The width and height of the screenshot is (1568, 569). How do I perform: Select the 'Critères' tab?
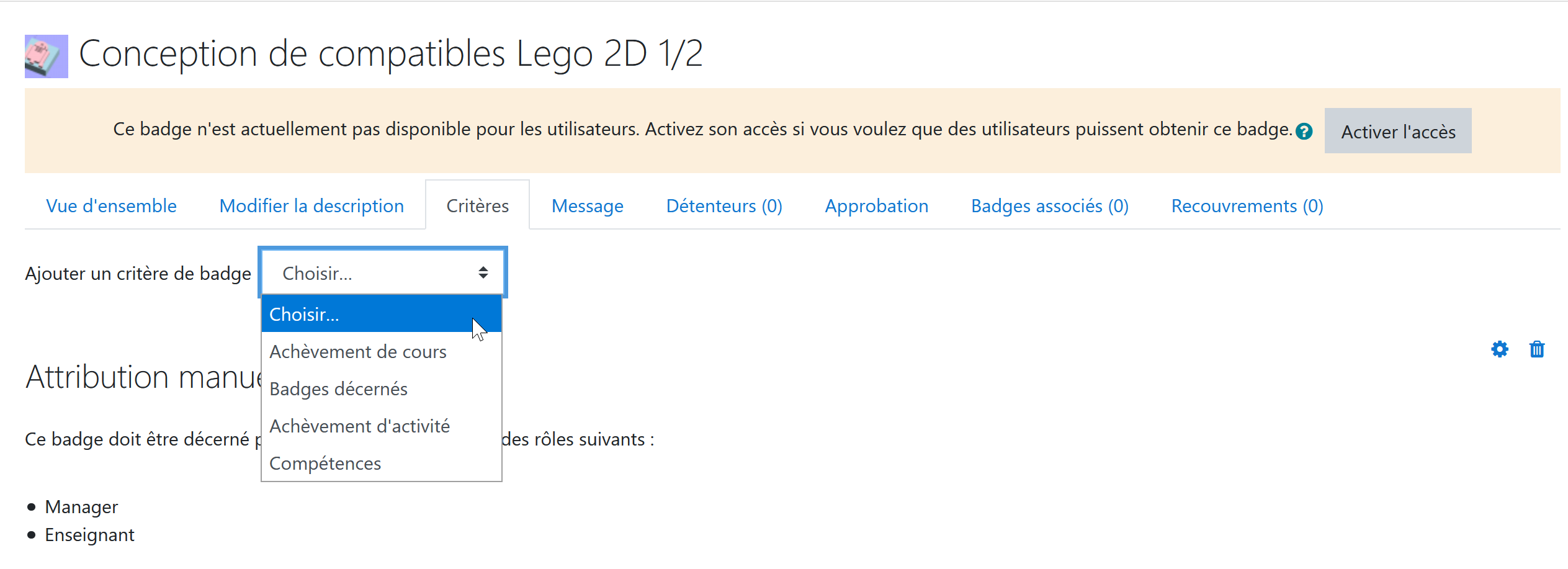click(x=477, y=206)
